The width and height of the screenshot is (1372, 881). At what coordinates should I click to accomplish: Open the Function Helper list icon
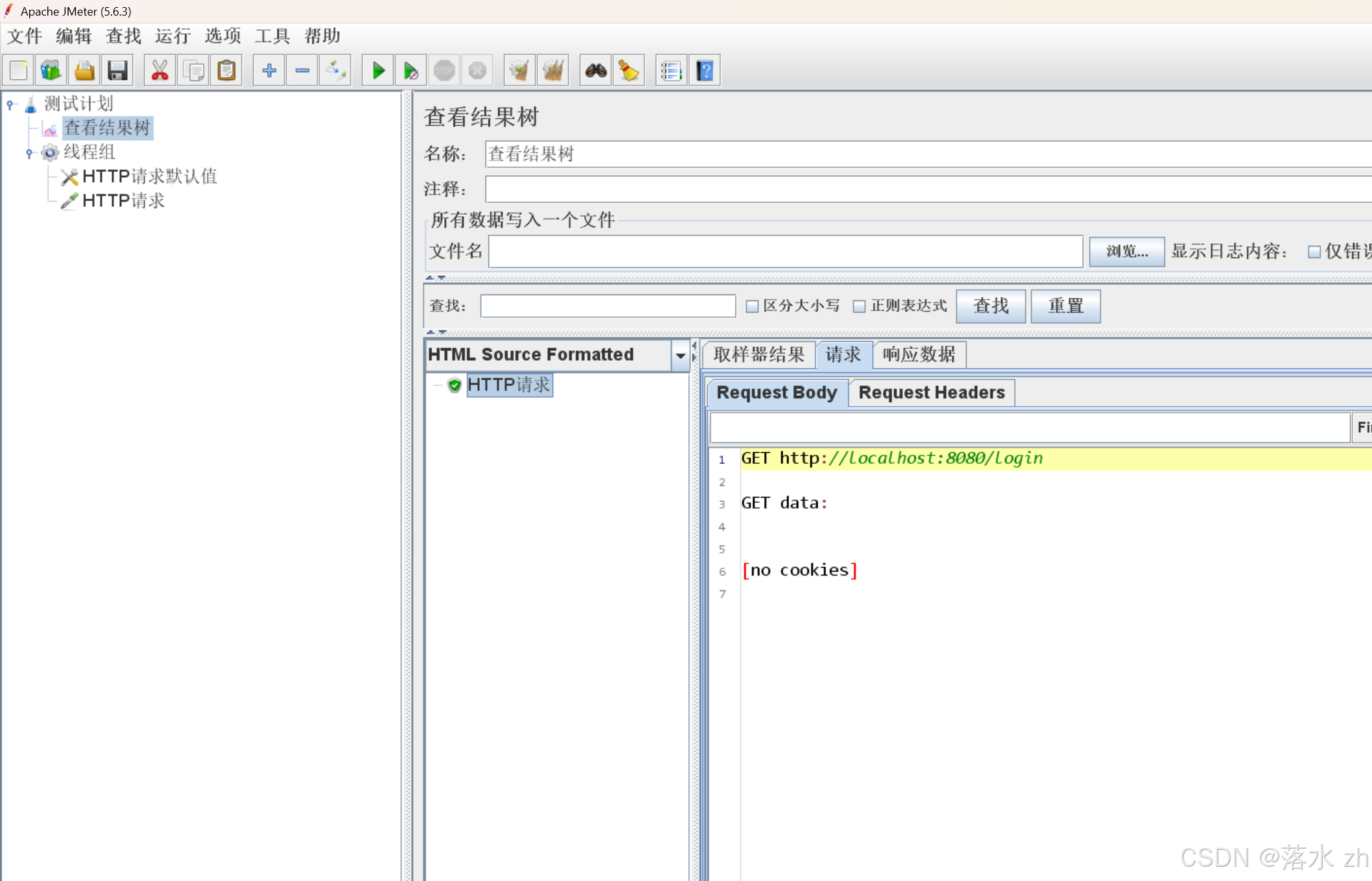[671, 70]
